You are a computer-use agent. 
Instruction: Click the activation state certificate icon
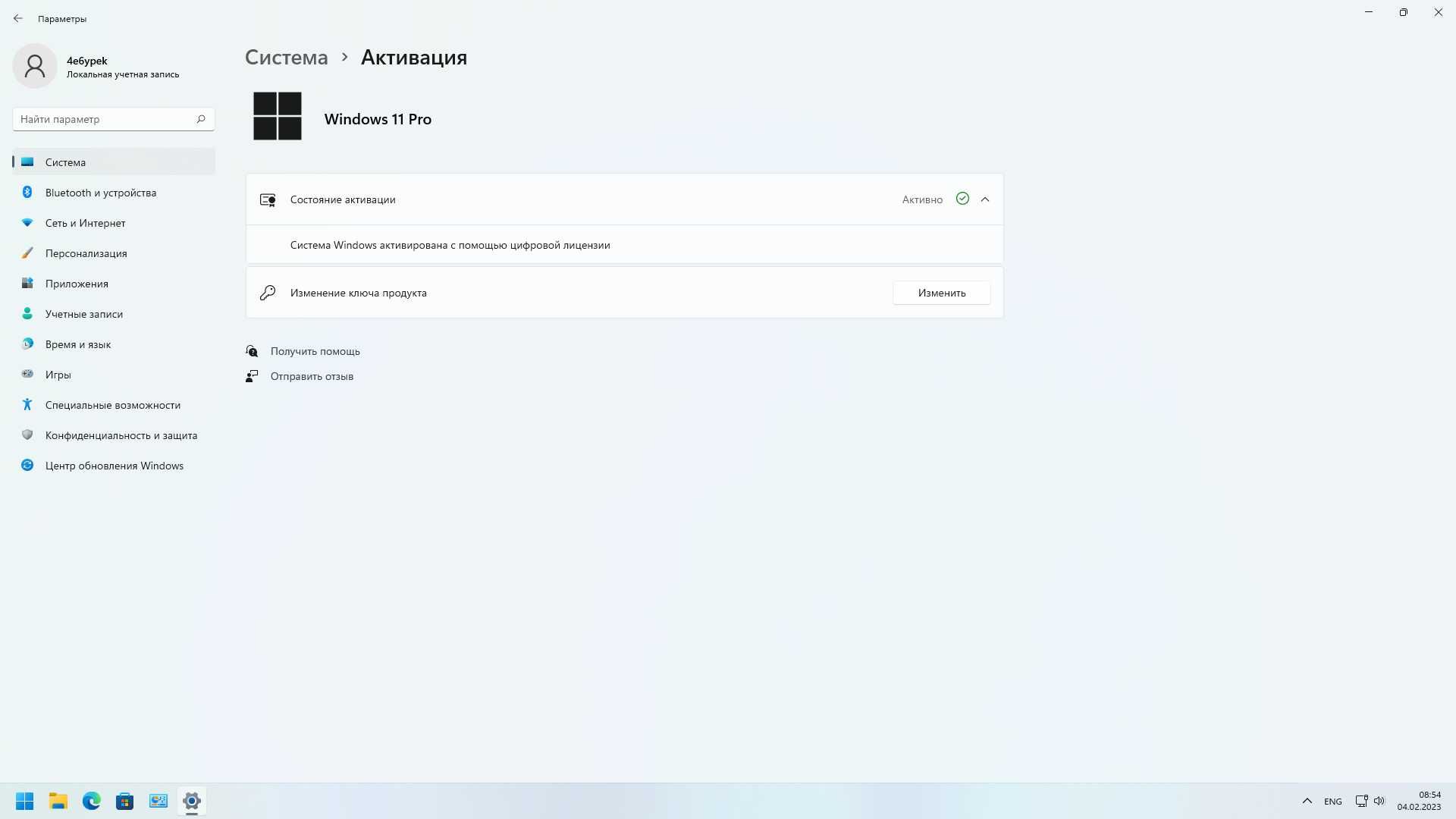pos(268,200)
